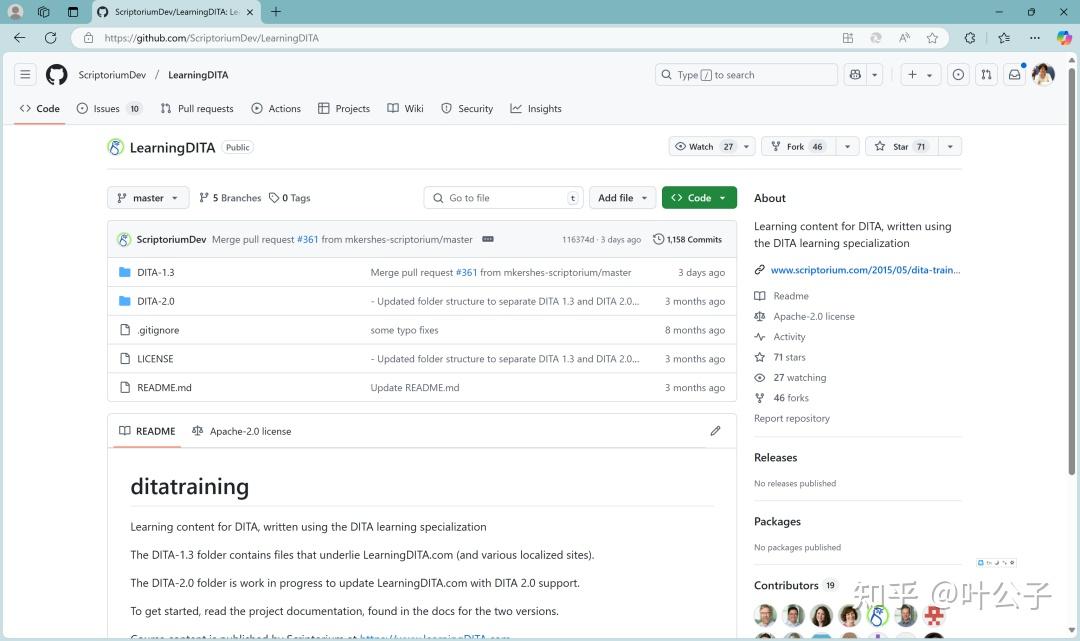This screenshot has height=641, width=1080.
Task: Refresh the page with reload icon
Action: point(50,38)
